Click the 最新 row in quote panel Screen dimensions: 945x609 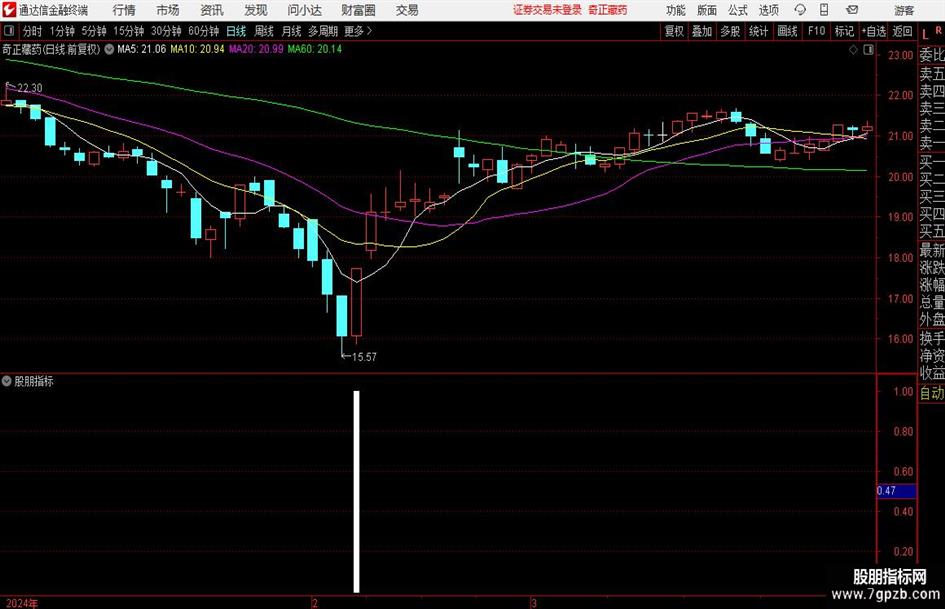click(x=932, y=250)
